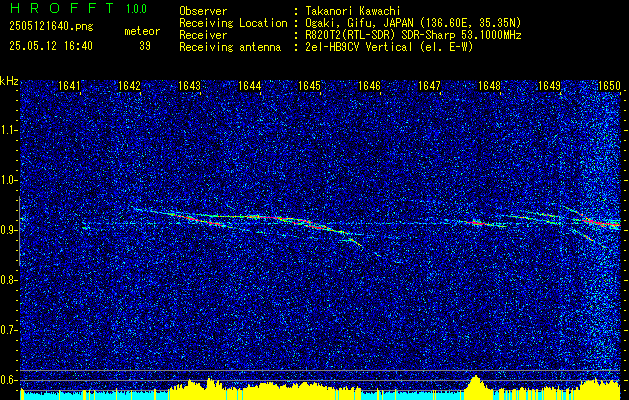
Task: Click time marker 1648
Action: tap(489, 86)
